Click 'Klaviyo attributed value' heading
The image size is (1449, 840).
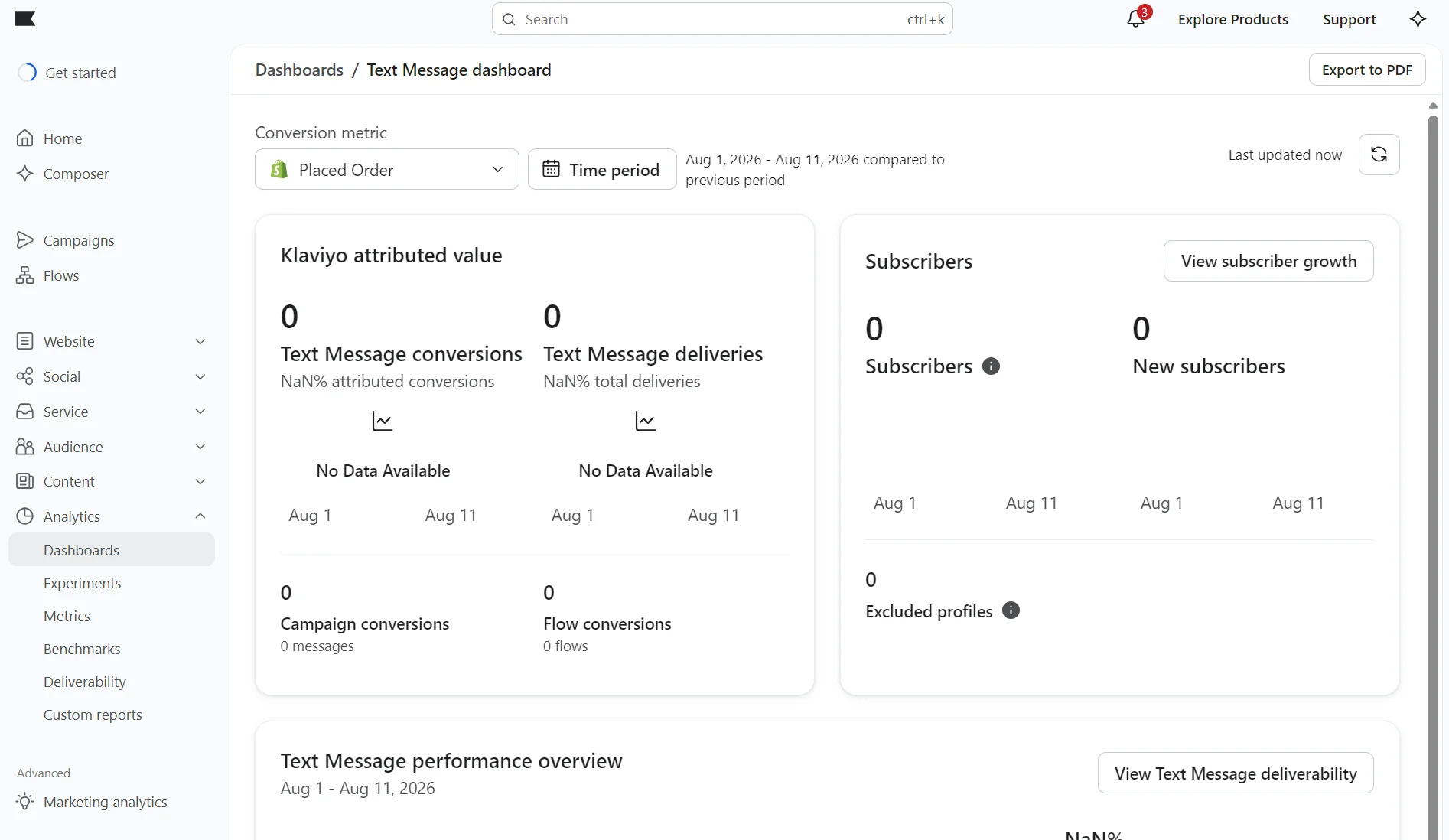point(391,255)
